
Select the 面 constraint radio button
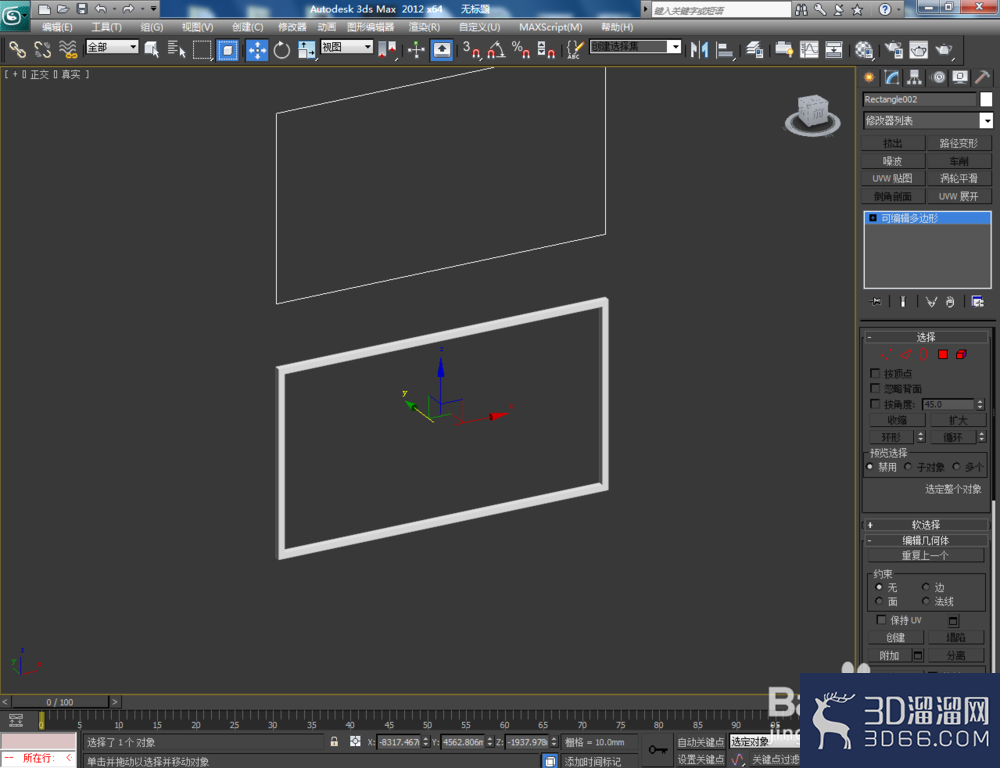pyautogui.click(x=879, y=602)
